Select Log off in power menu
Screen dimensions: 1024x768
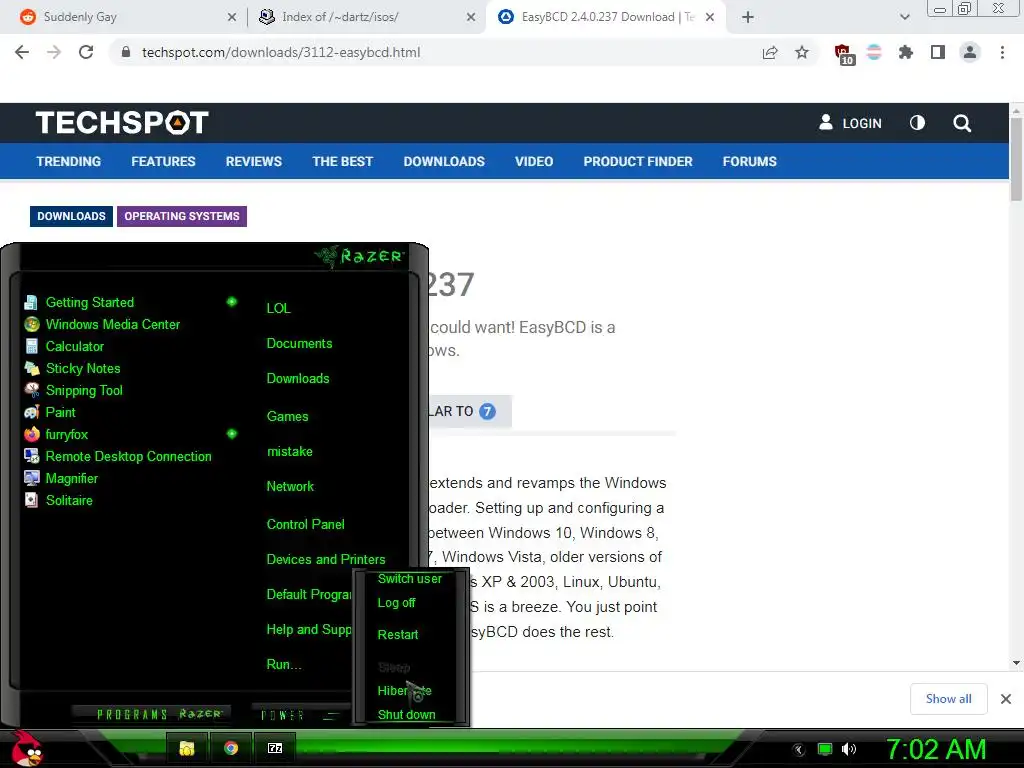396,603
